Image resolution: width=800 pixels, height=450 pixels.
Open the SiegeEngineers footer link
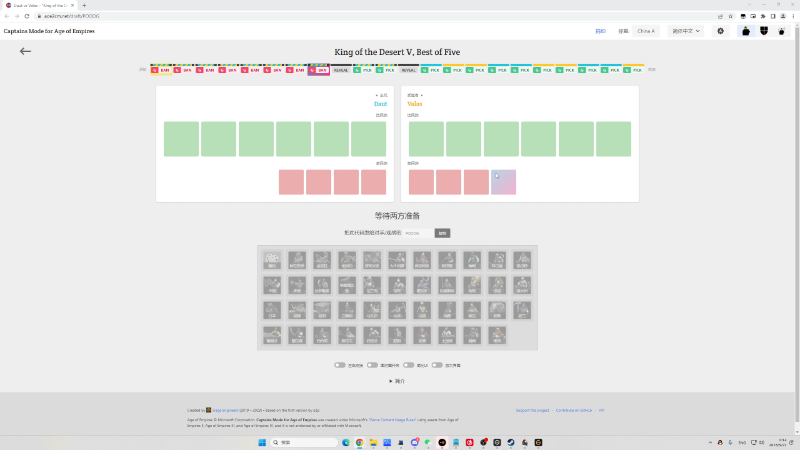coord(225,410)
